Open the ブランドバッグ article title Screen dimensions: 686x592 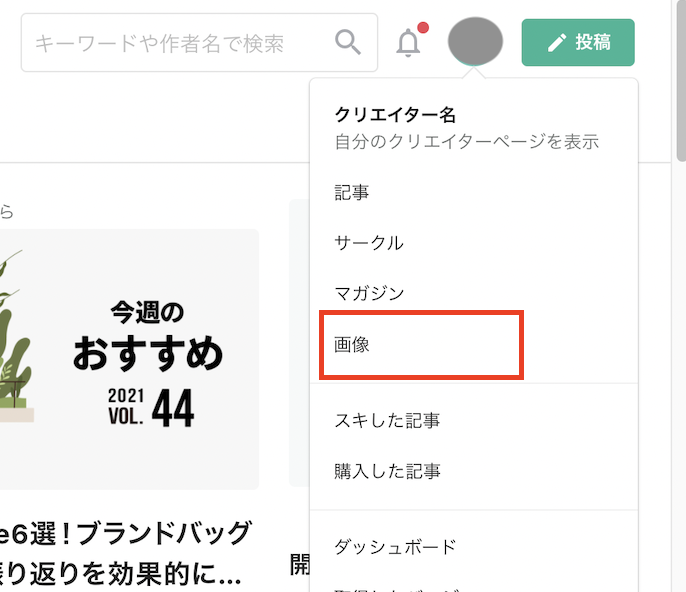tap(126, 553)
